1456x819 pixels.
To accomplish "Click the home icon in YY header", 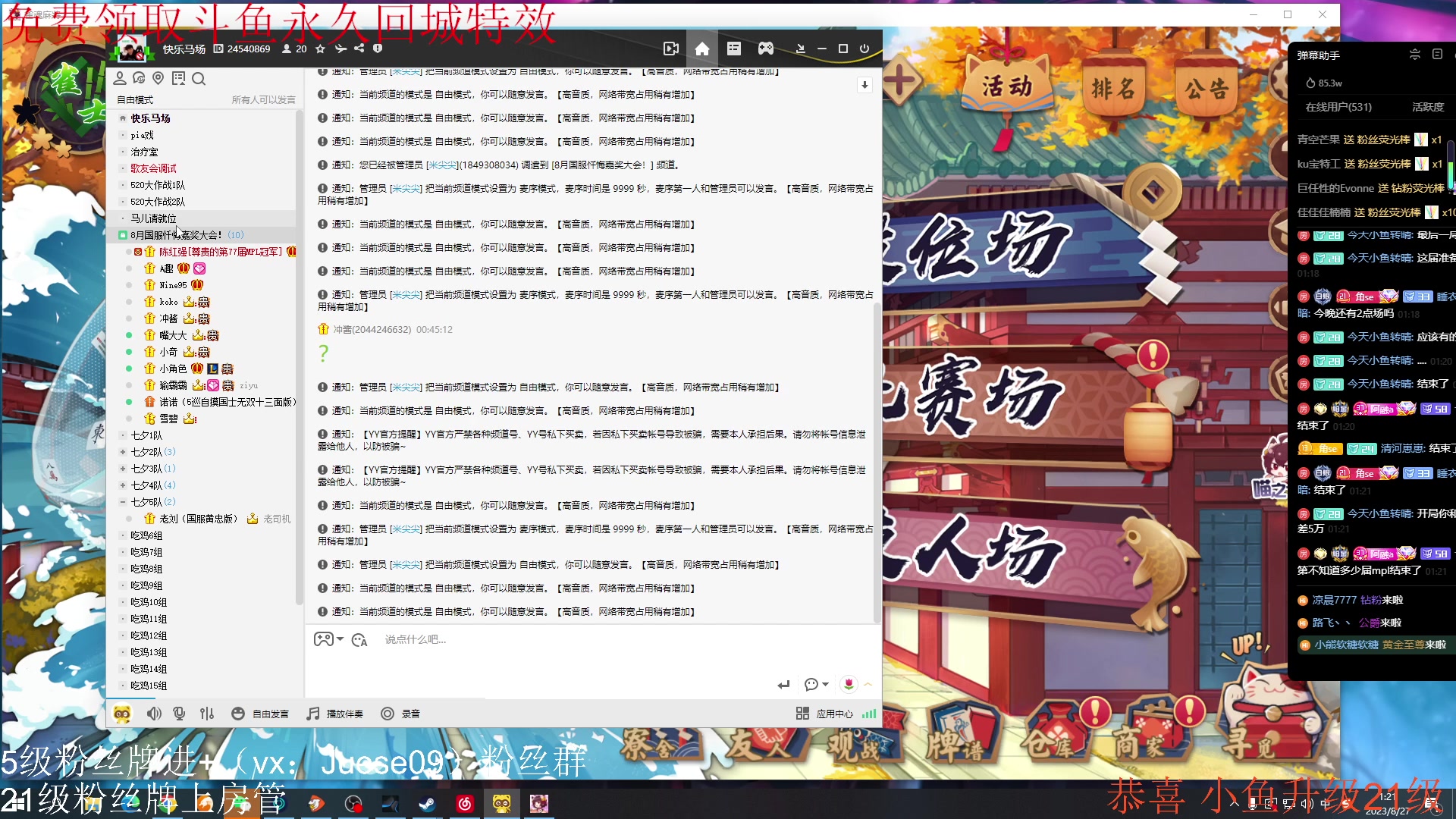I will 702,49.
